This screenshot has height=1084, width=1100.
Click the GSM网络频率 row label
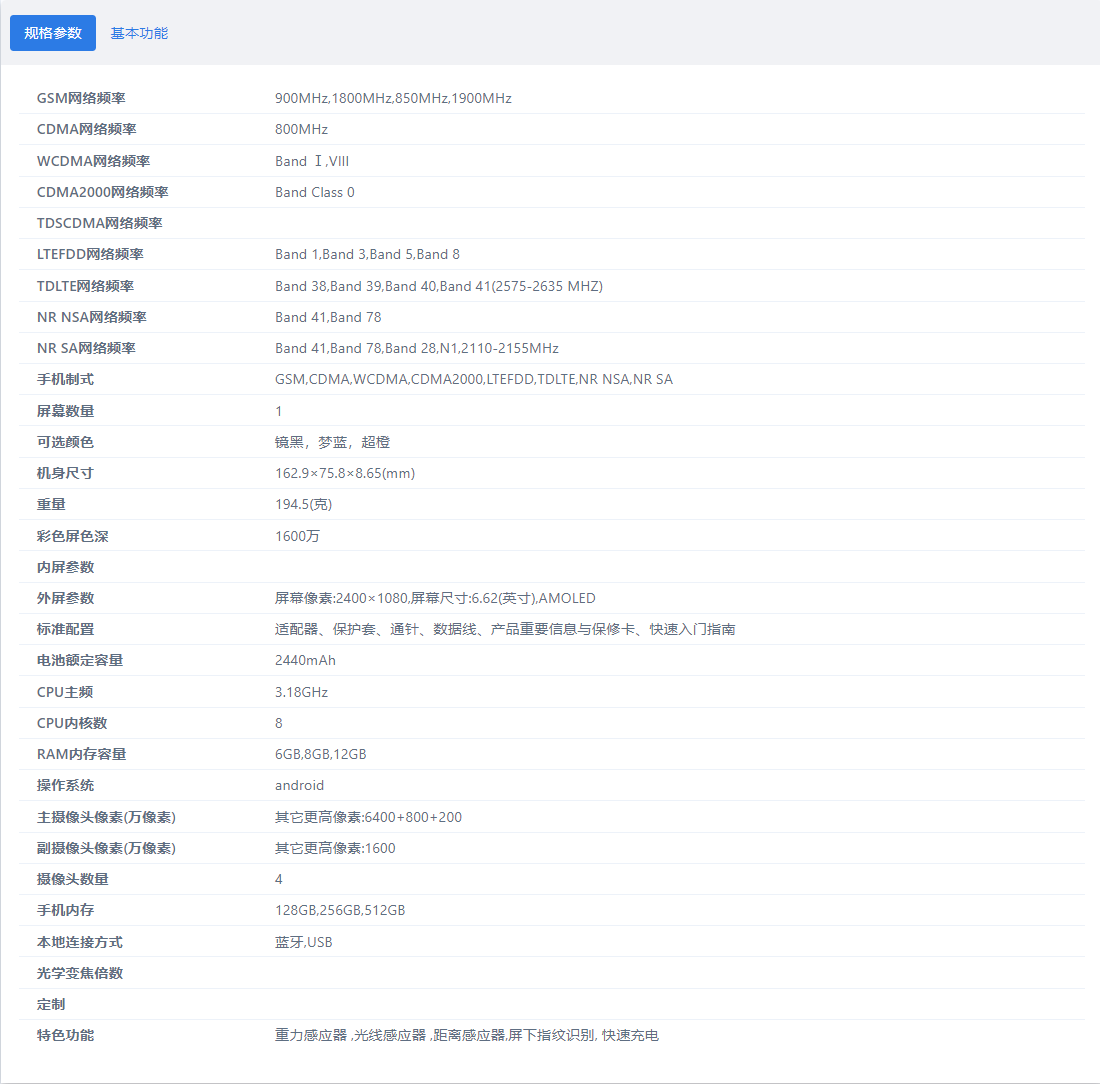[81, 98]
